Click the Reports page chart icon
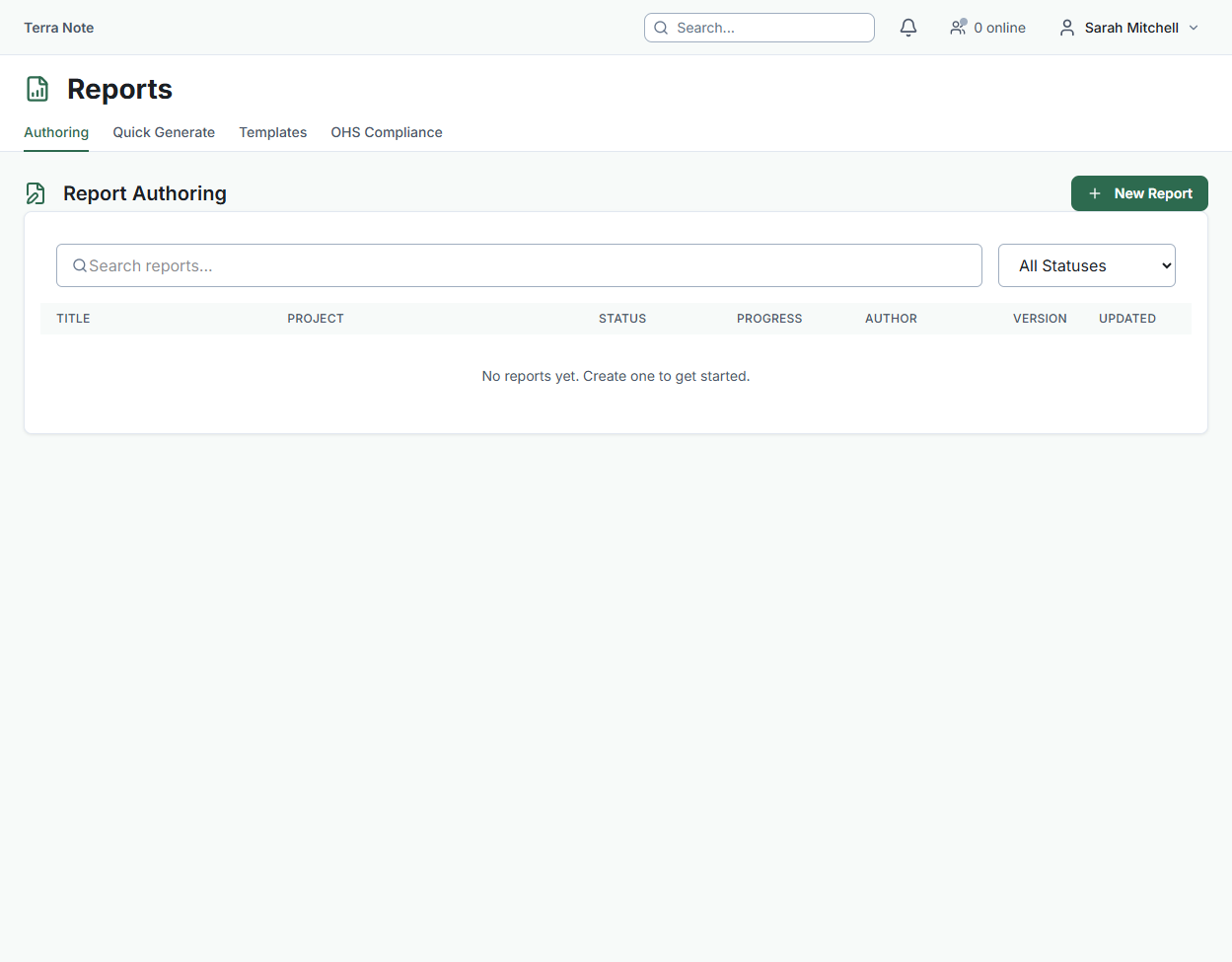Screen dimensions: 1232x962 pyautogui.click(x=37, y=89)
